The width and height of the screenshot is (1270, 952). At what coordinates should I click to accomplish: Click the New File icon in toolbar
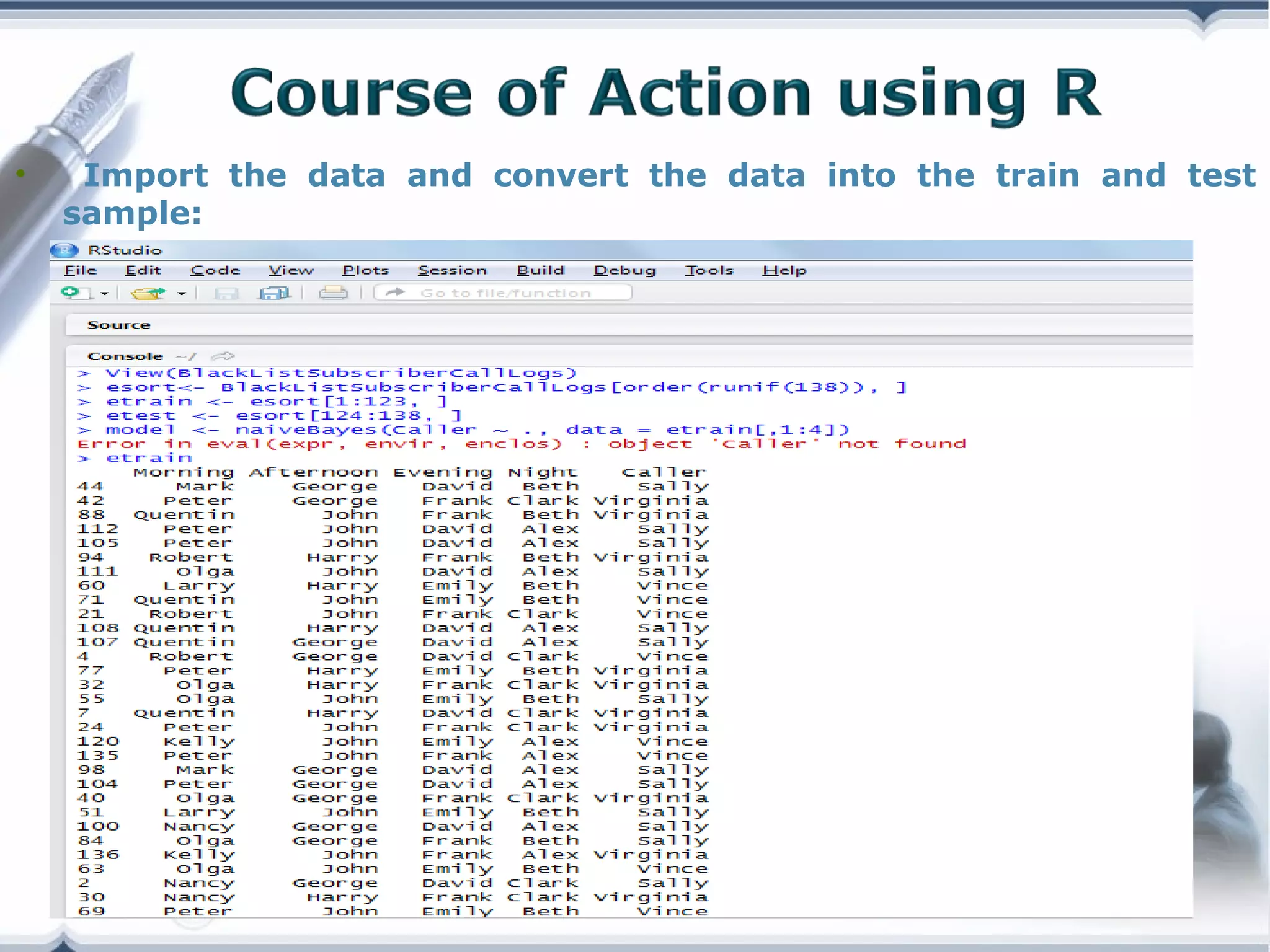click(75, 293)
